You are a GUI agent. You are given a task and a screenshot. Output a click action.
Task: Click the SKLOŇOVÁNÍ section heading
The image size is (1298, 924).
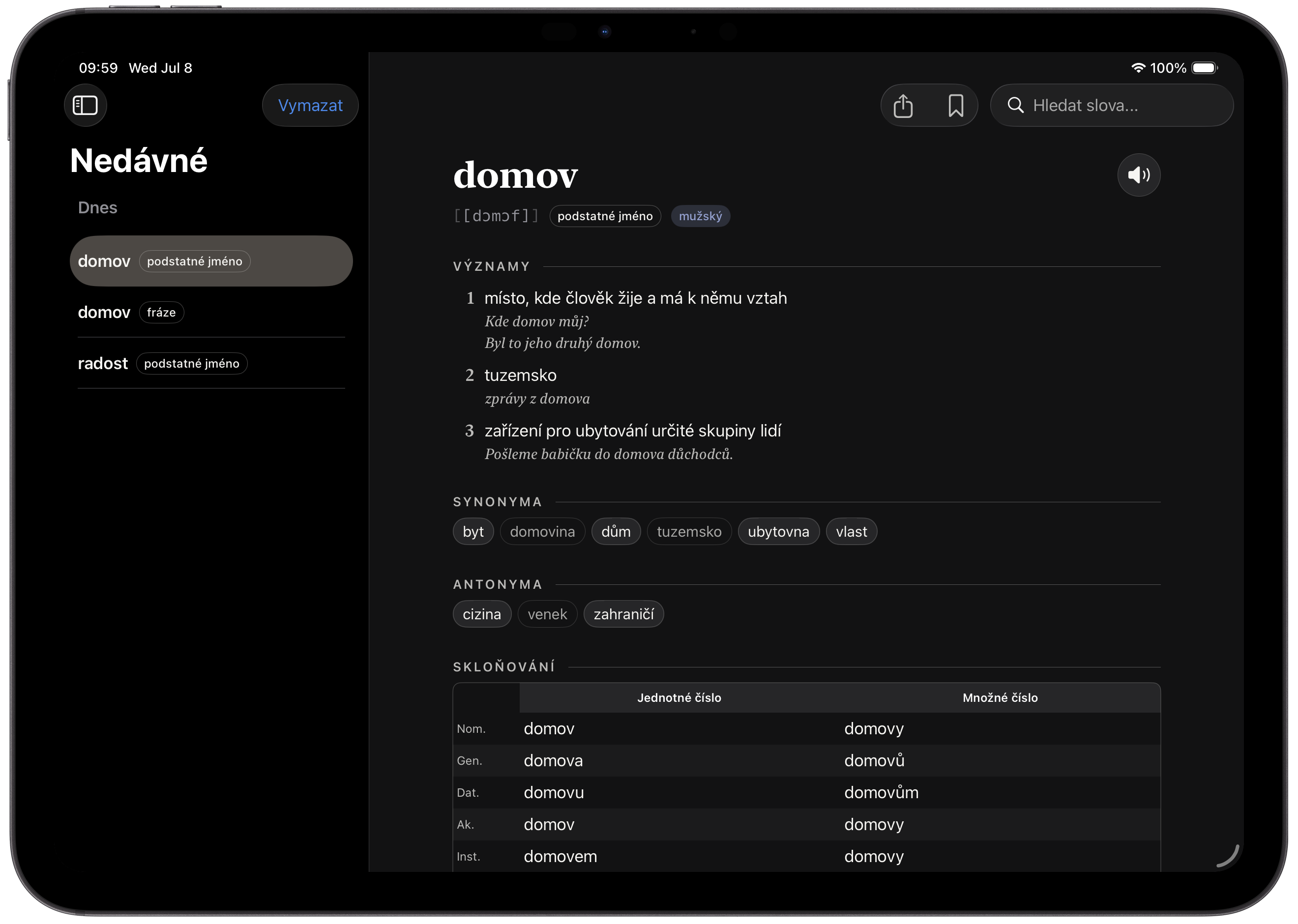[x=503, y=667]
